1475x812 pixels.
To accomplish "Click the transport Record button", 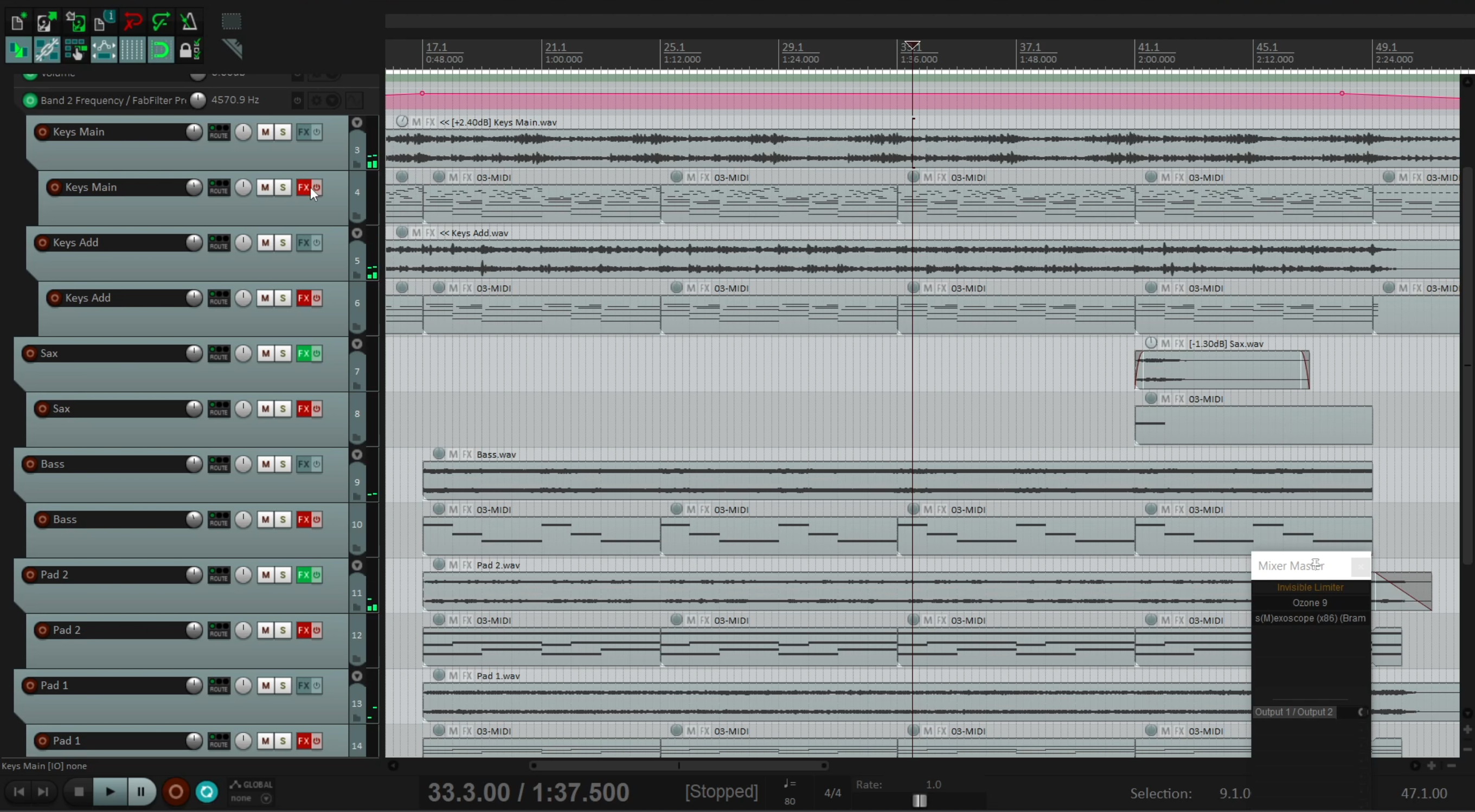I will 176,792.
